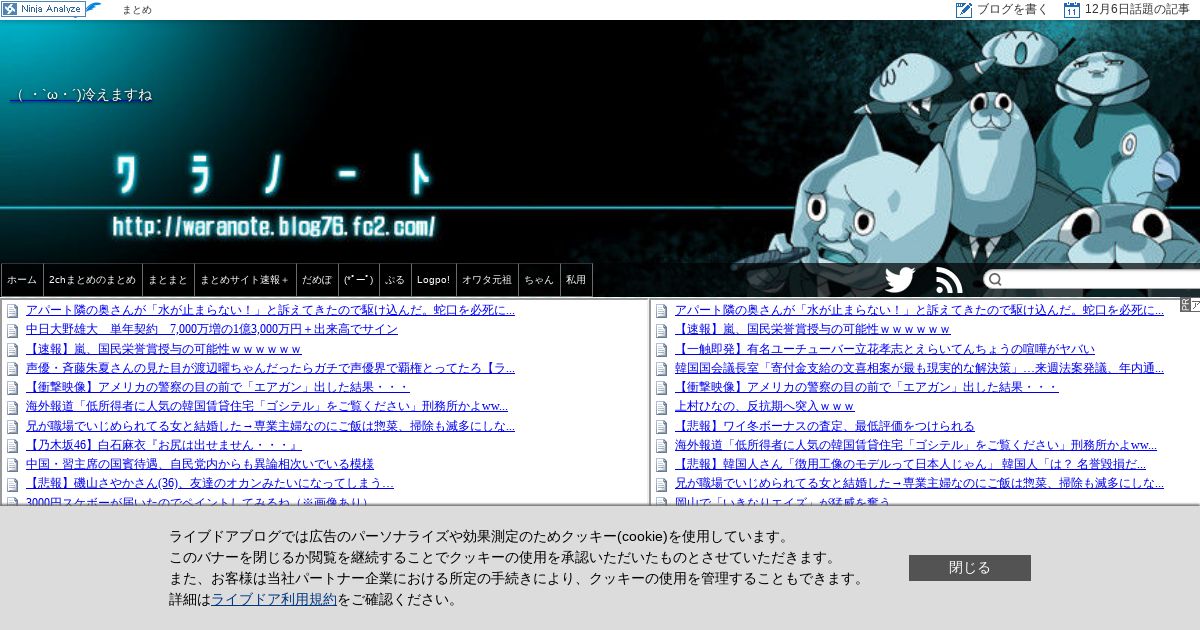Open 【悲報】磯山さやかさん(36) article link

click(x=210, y=485)
